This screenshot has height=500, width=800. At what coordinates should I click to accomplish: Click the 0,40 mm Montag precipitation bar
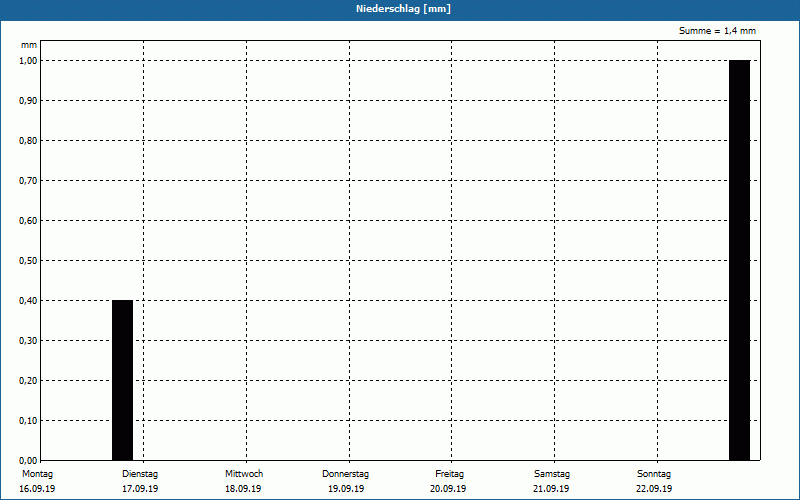(122, 380)
